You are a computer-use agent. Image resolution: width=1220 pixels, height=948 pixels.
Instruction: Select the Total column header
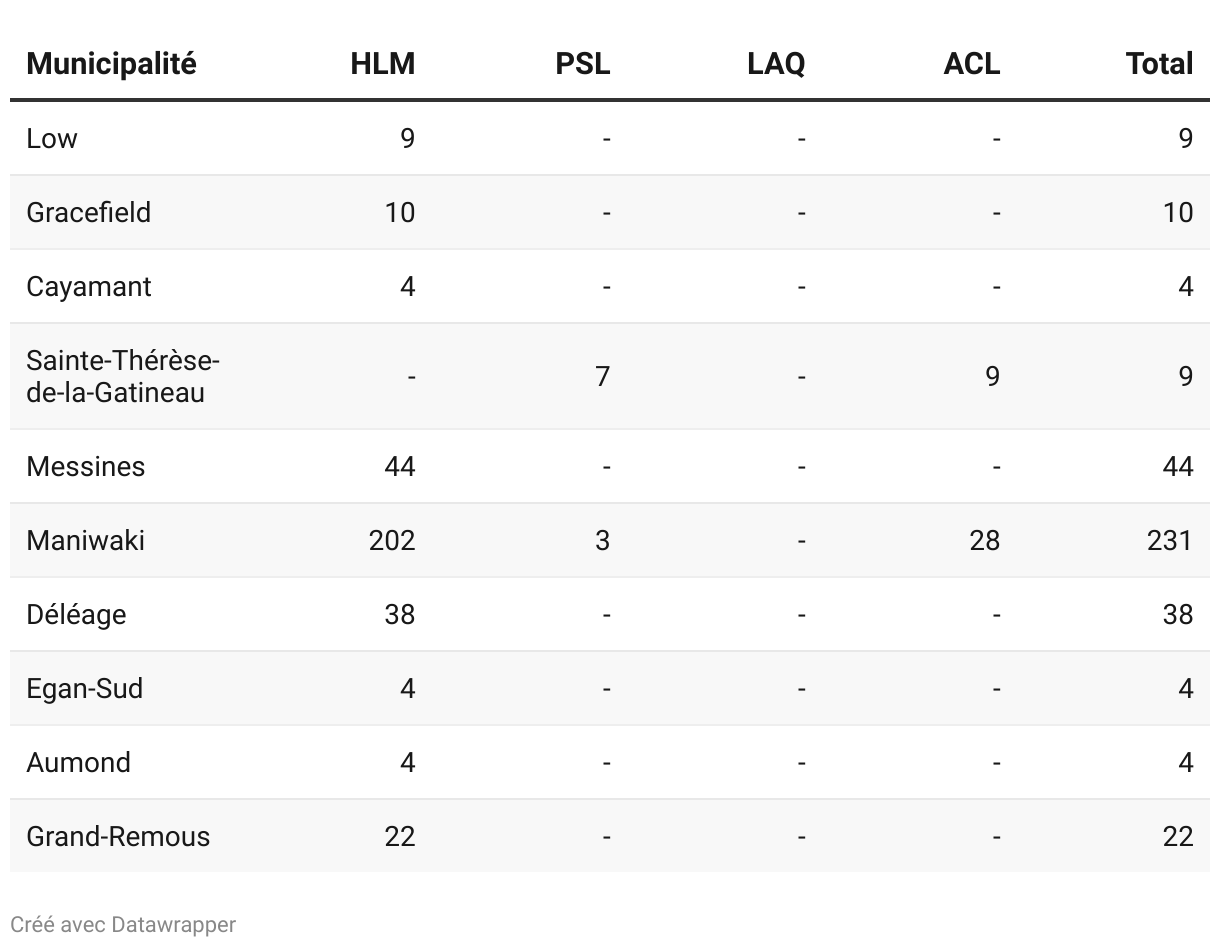point(1159,64)
